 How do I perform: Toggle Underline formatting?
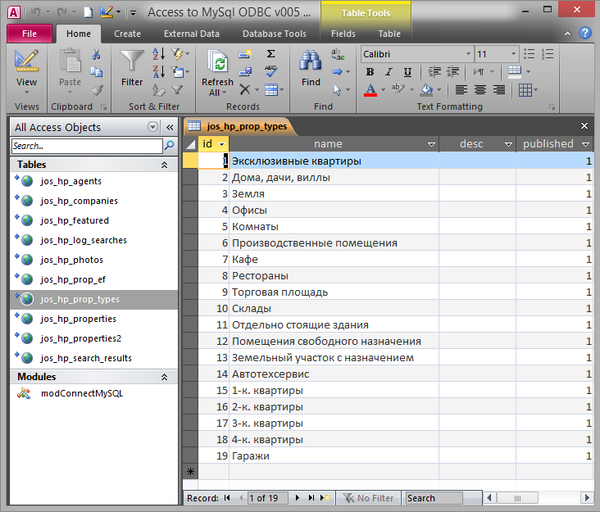pyautogui.click(x=408, y=72)
